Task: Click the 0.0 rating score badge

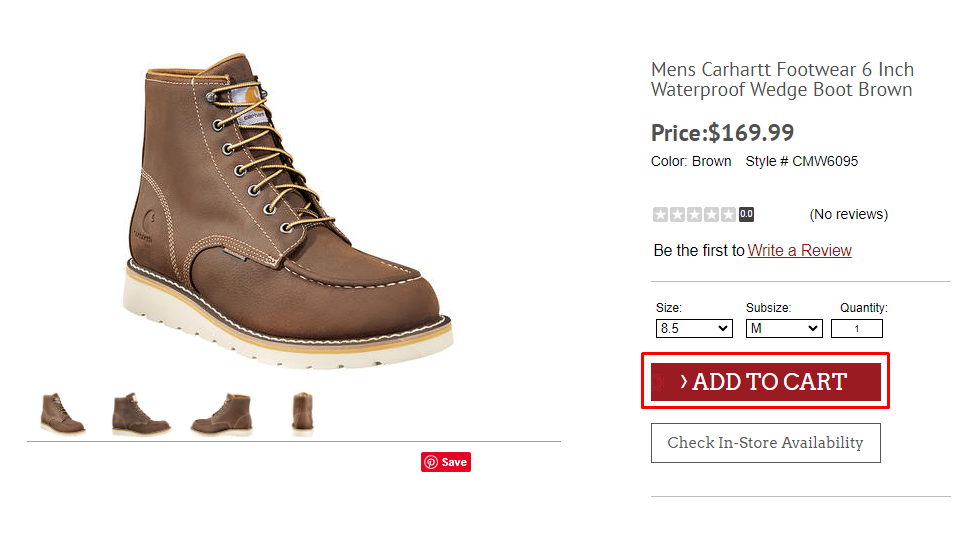Action: tap(746, 214)
